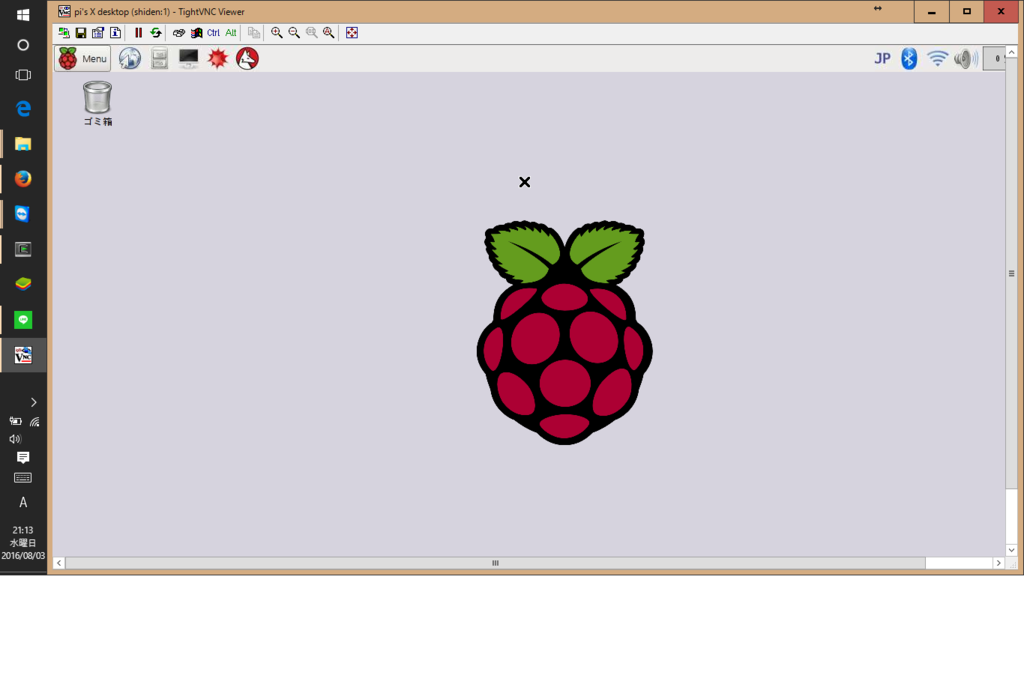Open TightVNC connection options icon
Viewport: 1024px width, 693px height.
click(98, 33)
